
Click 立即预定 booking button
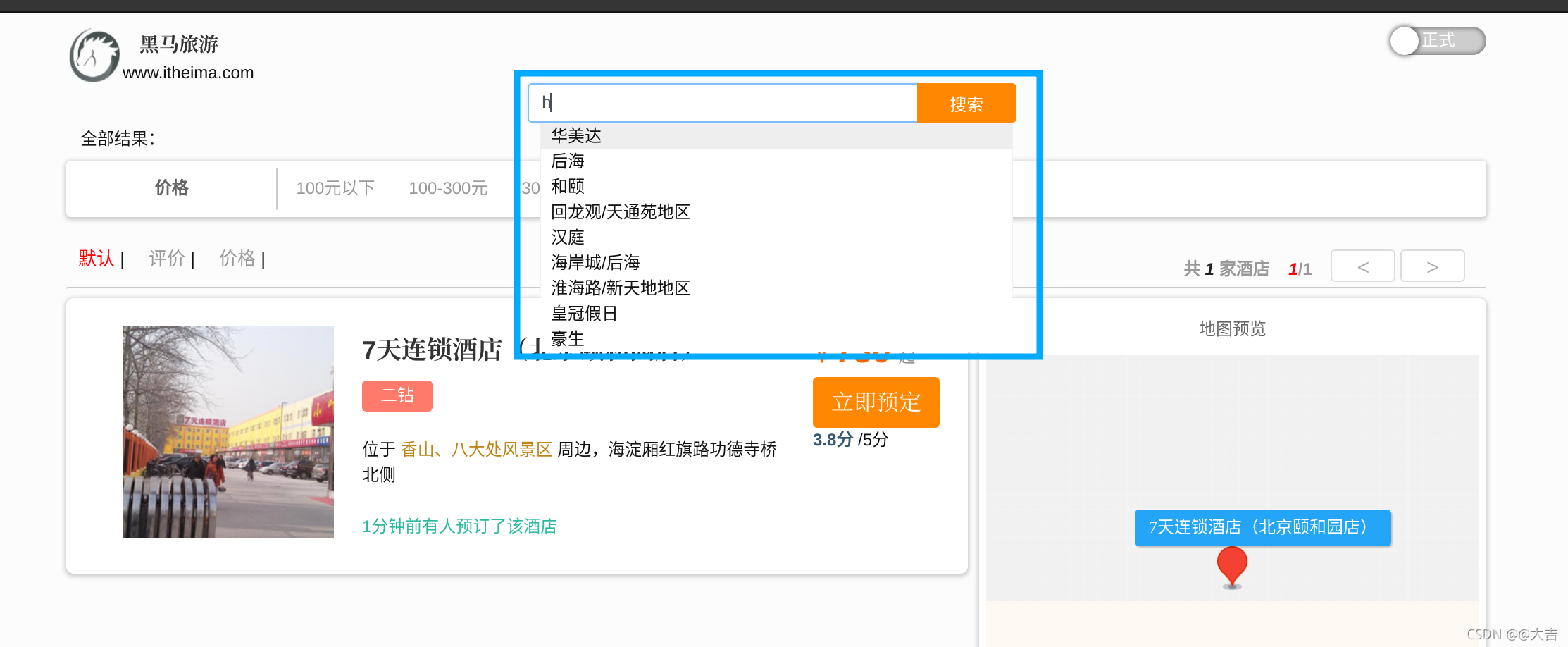pyautogui.click(x=876, y=402)
